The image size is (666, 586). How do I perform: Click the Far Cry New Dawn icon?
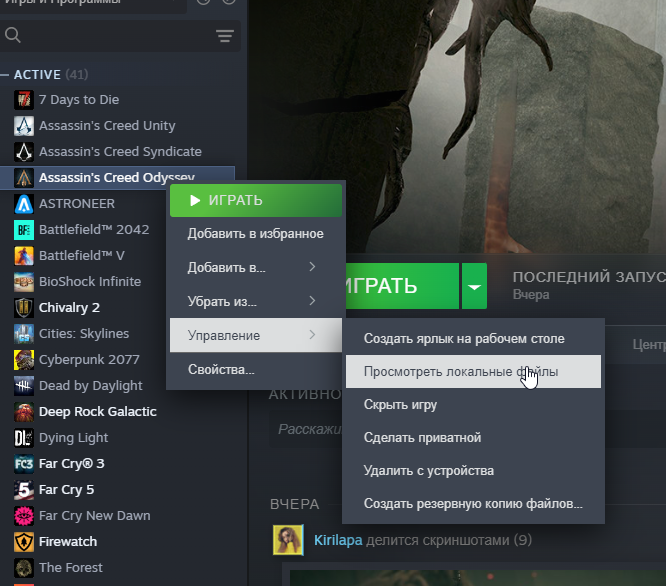point(24,516)
